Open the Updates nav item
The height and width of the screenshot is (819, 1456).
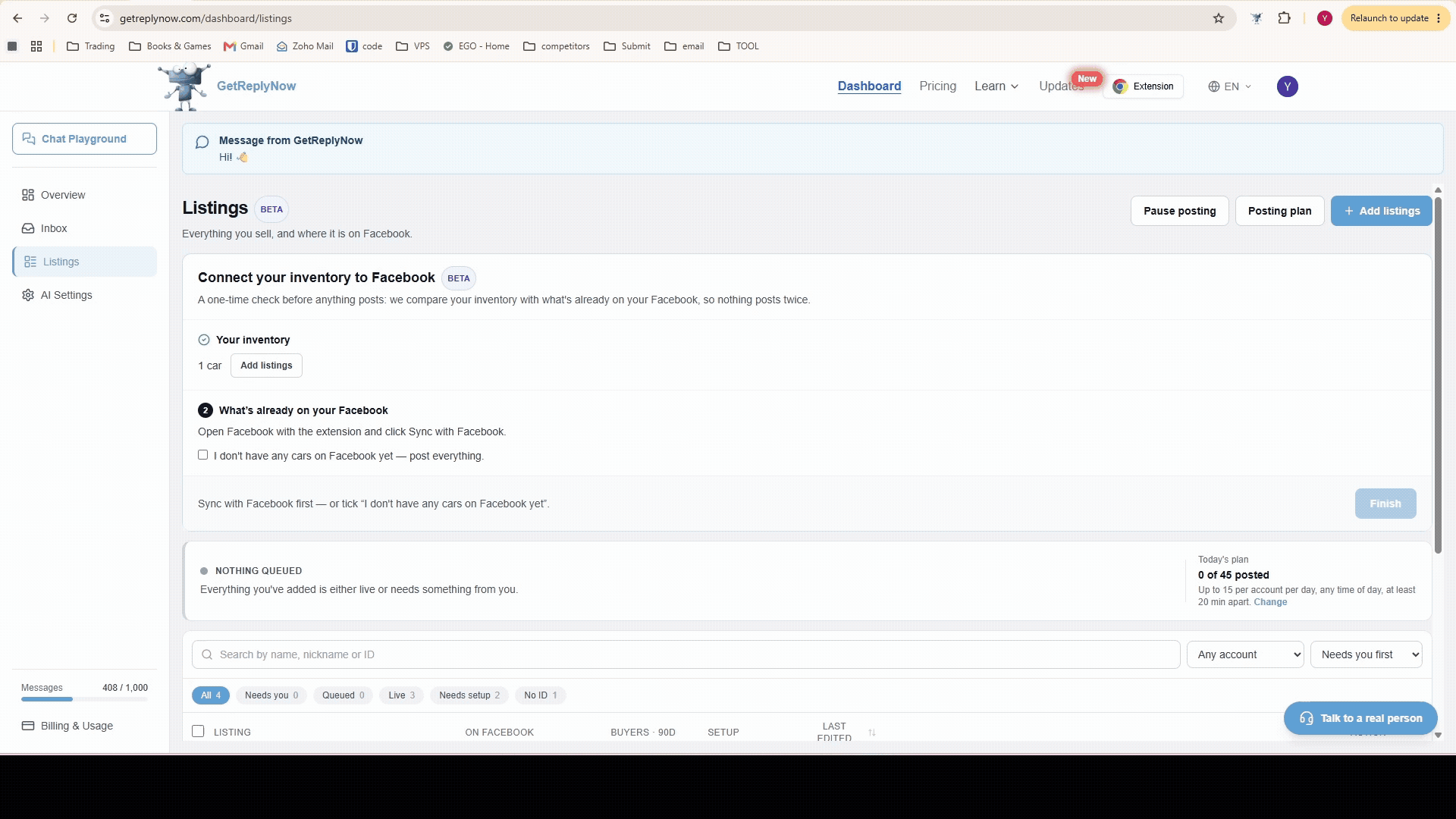pos(1062,86)
